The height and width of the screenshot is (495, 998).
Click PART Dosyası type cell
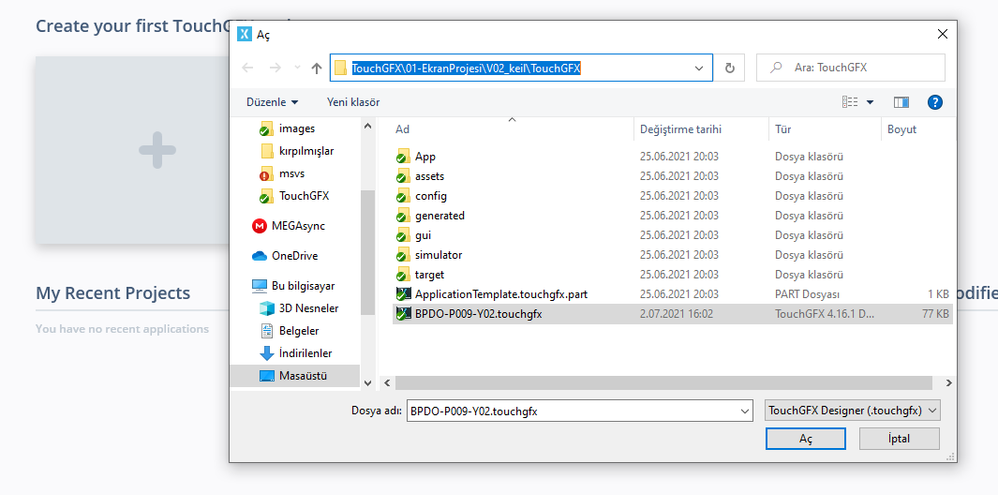pyautogui.click(x=807, y=295)
